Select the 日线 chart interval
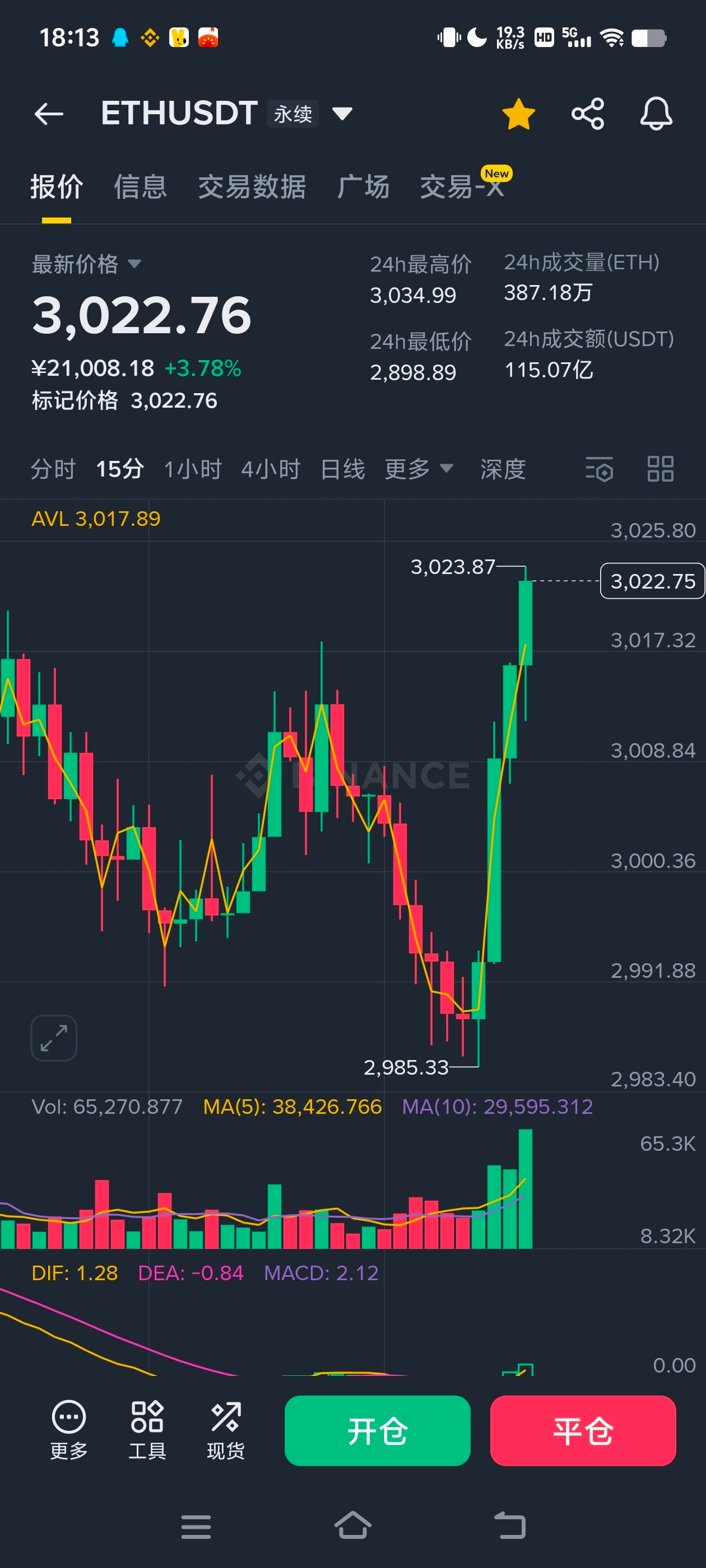This screenshot has width=706, height=1568. point(342,469)
